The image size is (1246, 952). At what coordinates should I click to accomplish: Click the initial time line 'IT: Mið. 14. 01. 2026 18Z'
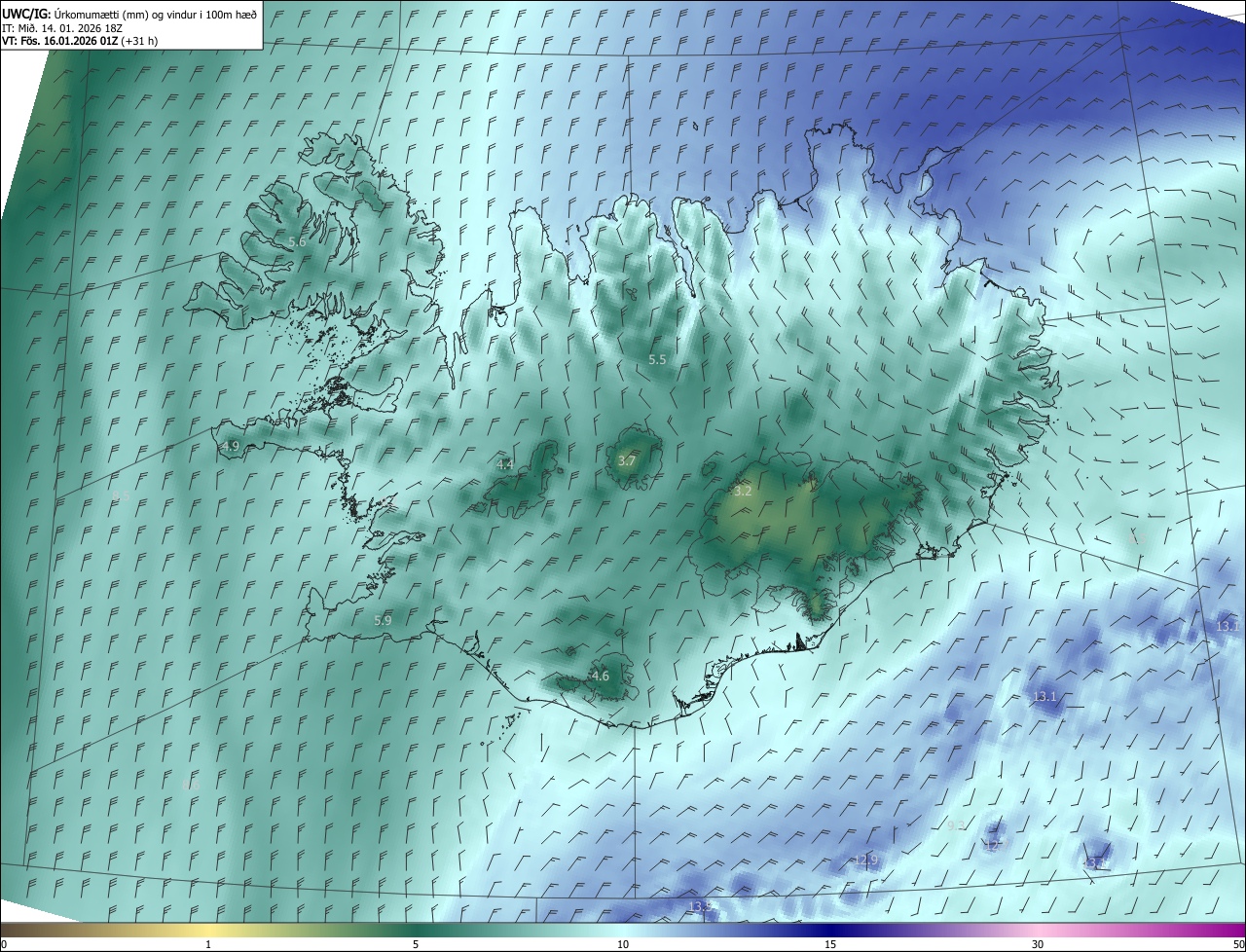[63, 28]
